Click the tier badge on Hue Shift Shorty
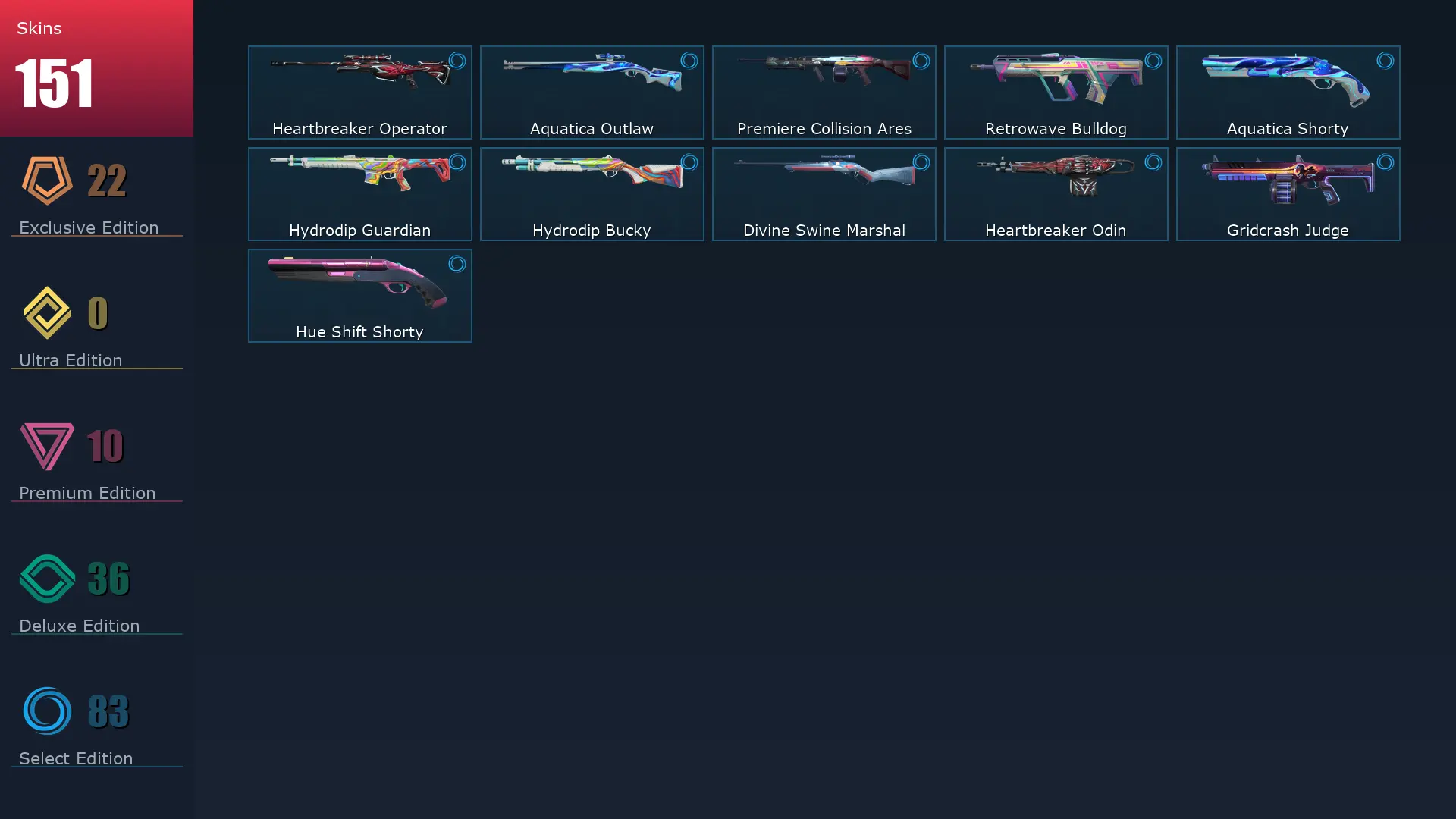 [457, 264]
